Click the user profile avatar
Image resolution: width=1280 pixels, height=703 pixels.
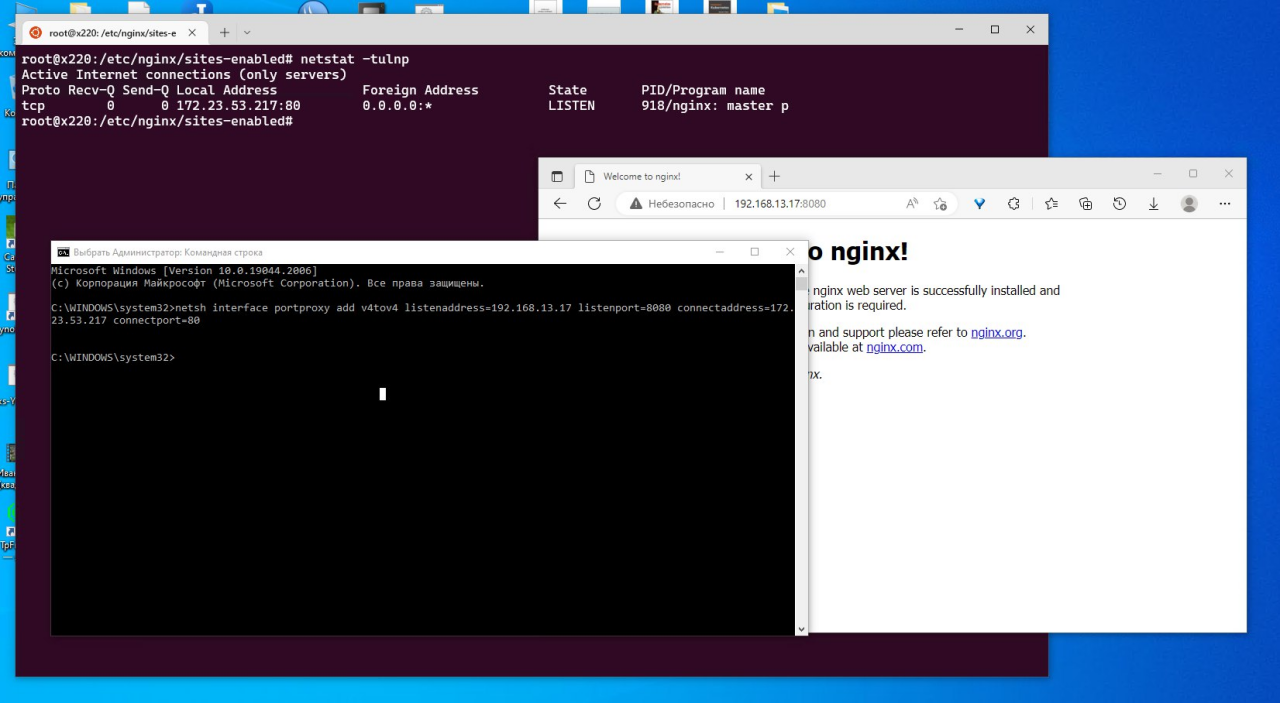tap(1189, 203)
